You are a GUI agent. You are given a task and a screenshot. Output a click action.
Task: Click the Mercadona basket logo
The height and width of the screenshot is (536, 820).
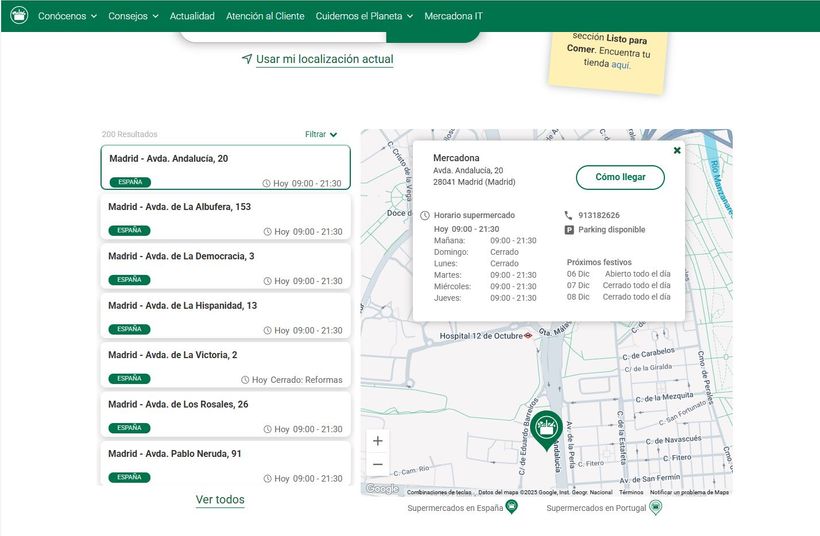(x=19, y=15)
